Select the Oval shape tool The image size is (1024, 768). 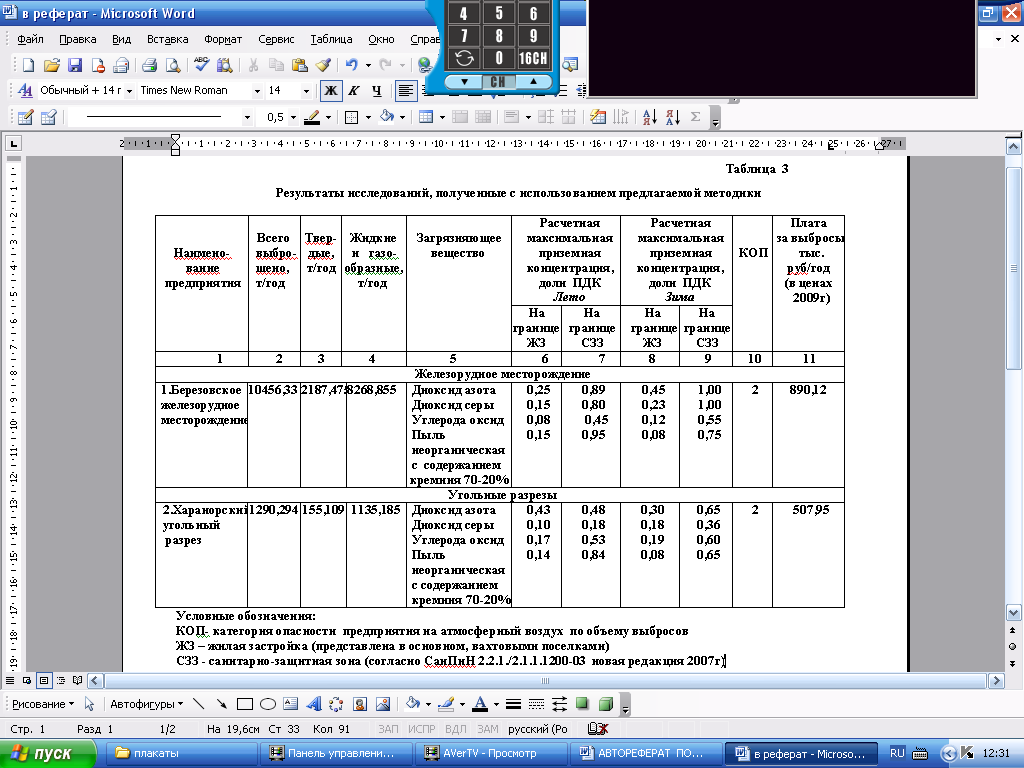pos(268,704)
